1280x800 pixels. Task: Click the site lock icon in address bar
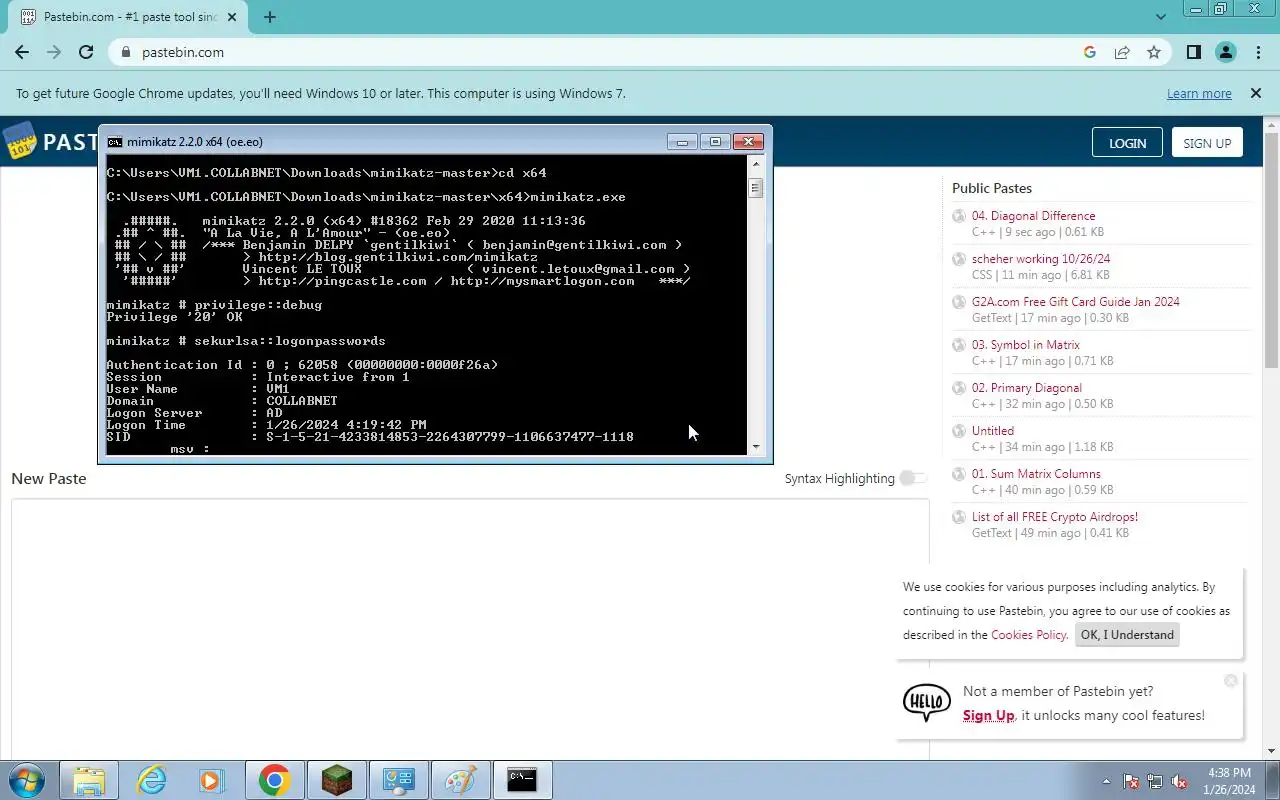[x=125, y=52]
